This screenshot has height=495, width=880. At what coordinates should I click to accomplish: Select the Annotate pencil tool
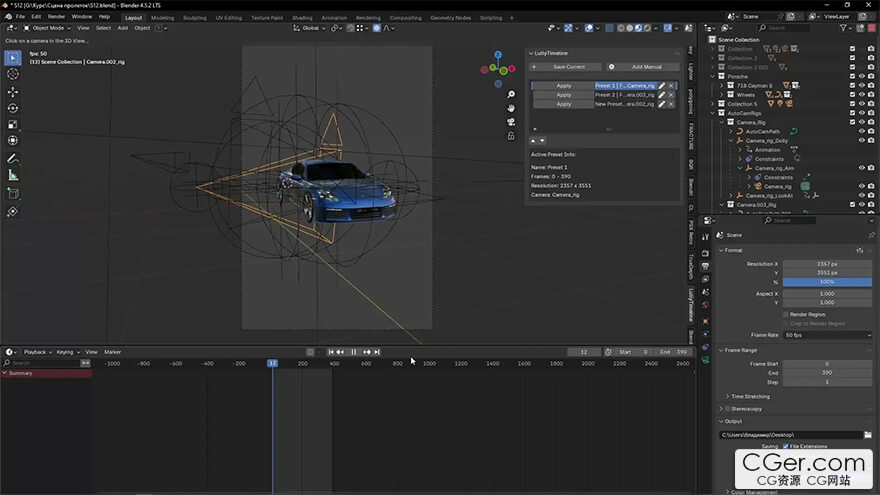click(x=13, y=159)
